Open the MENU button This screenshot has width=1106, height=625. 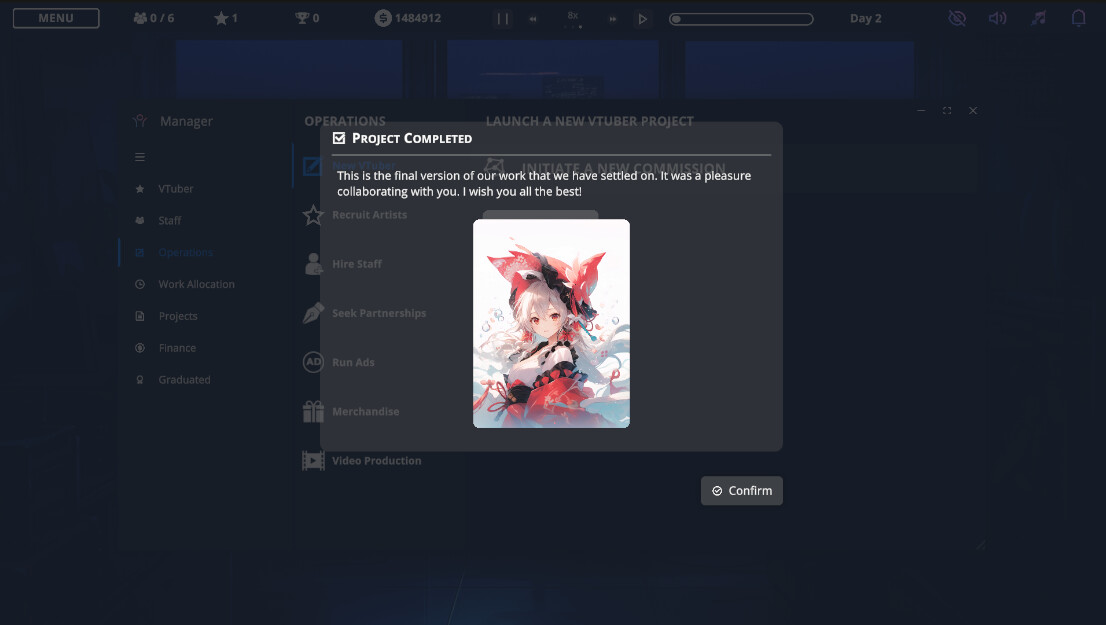[55, 17]
